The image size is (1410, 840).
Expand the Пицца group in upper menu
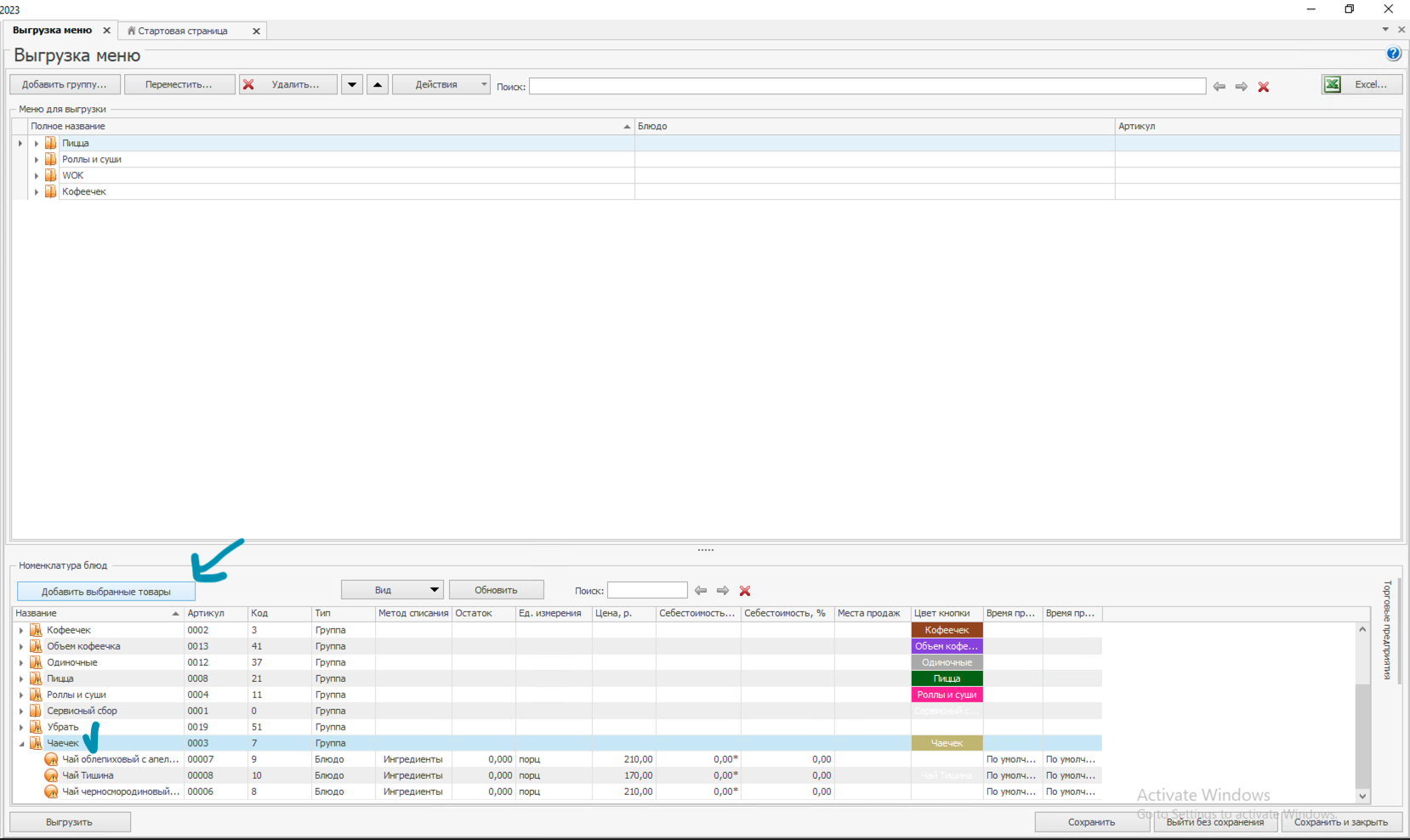click(37, 144)
